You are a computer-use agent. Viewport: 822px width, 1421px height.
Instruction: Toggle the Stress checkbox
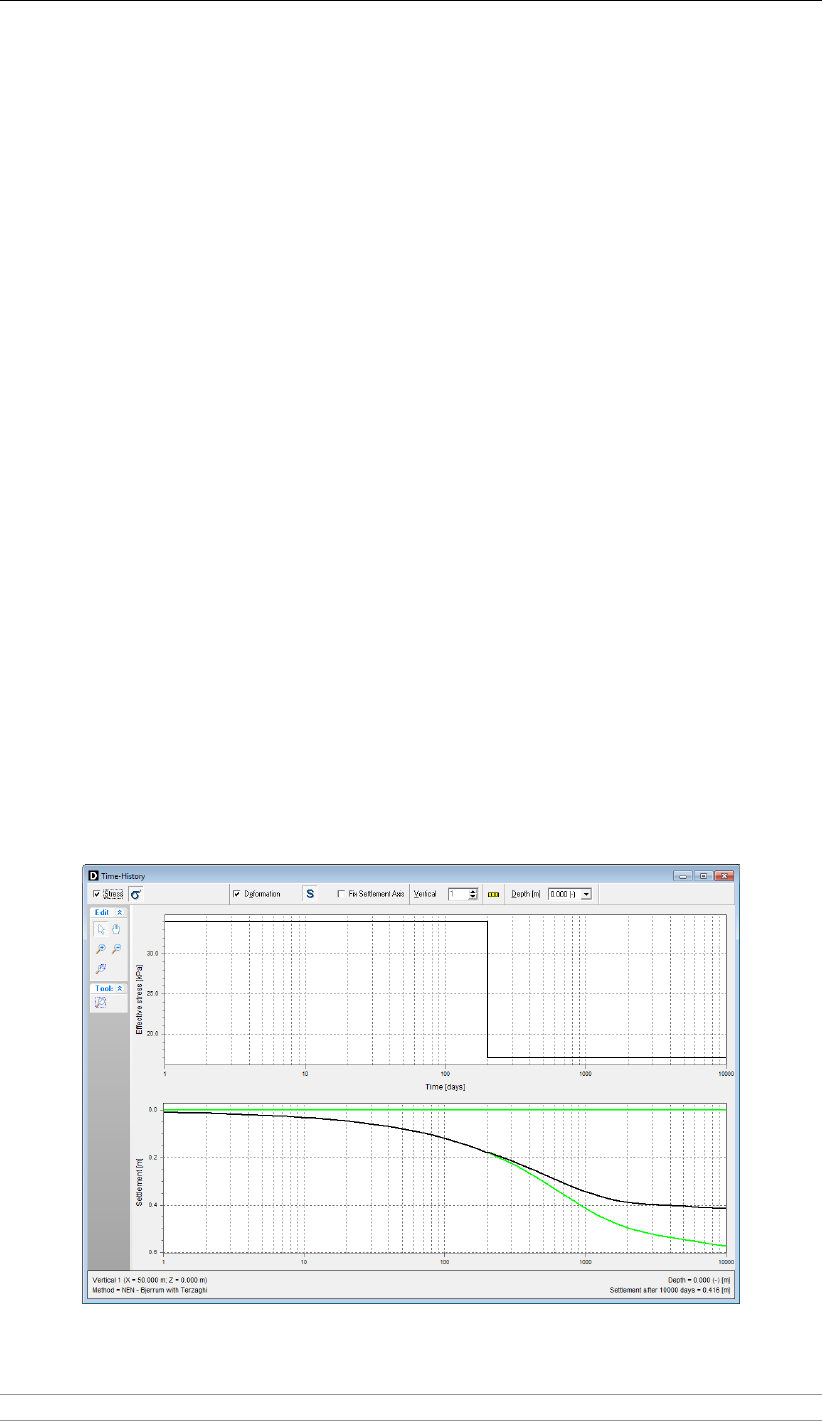tap(97, 894)
